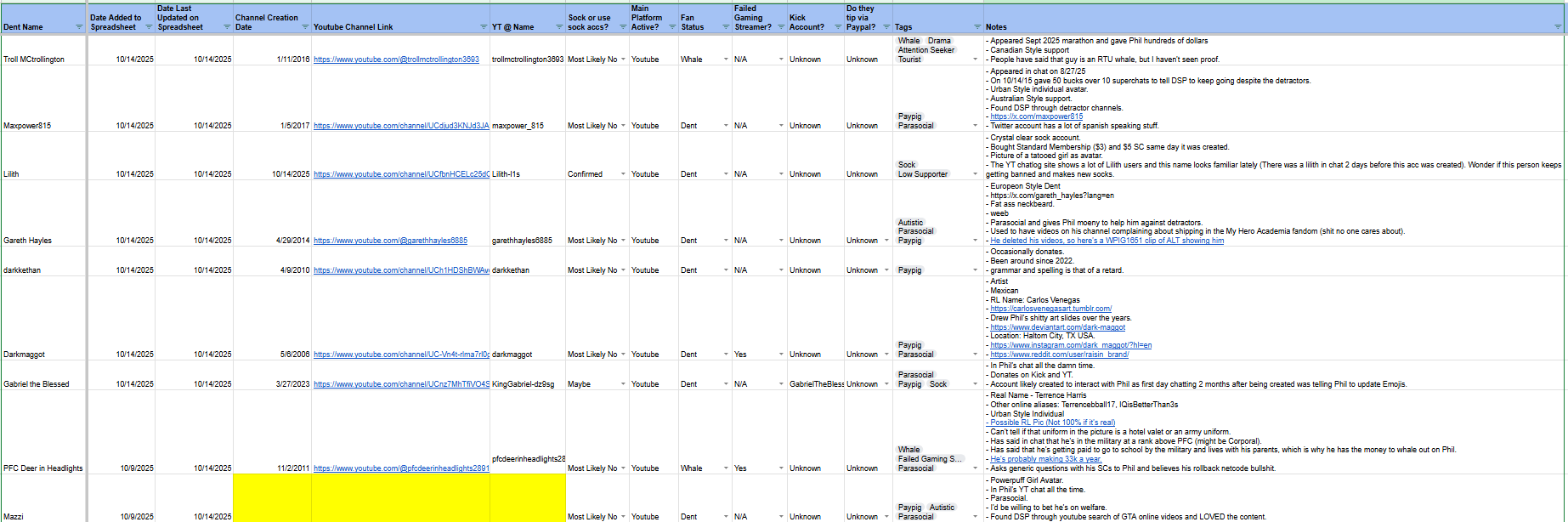Open Lilith YouTube channel link
This screenshot has height=522, width=1568.
click(x=401, y=174)
